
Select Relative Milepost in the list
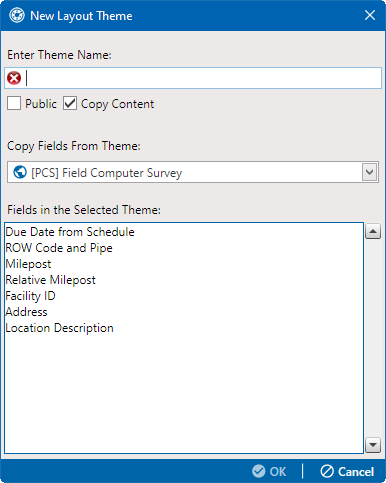coord(50,280)
